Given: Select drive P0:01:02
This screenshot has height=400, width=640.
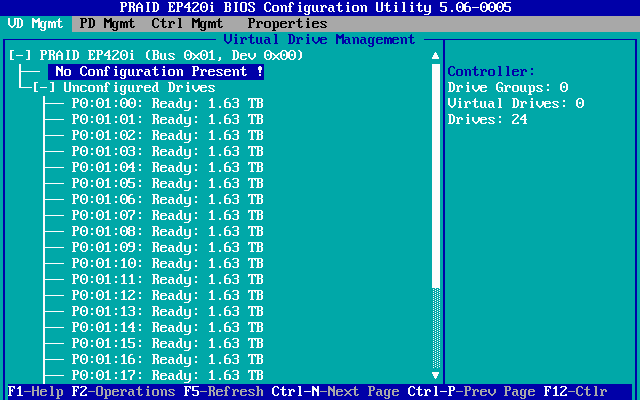Looking at the screenshot, I should [x=167, y=136].
